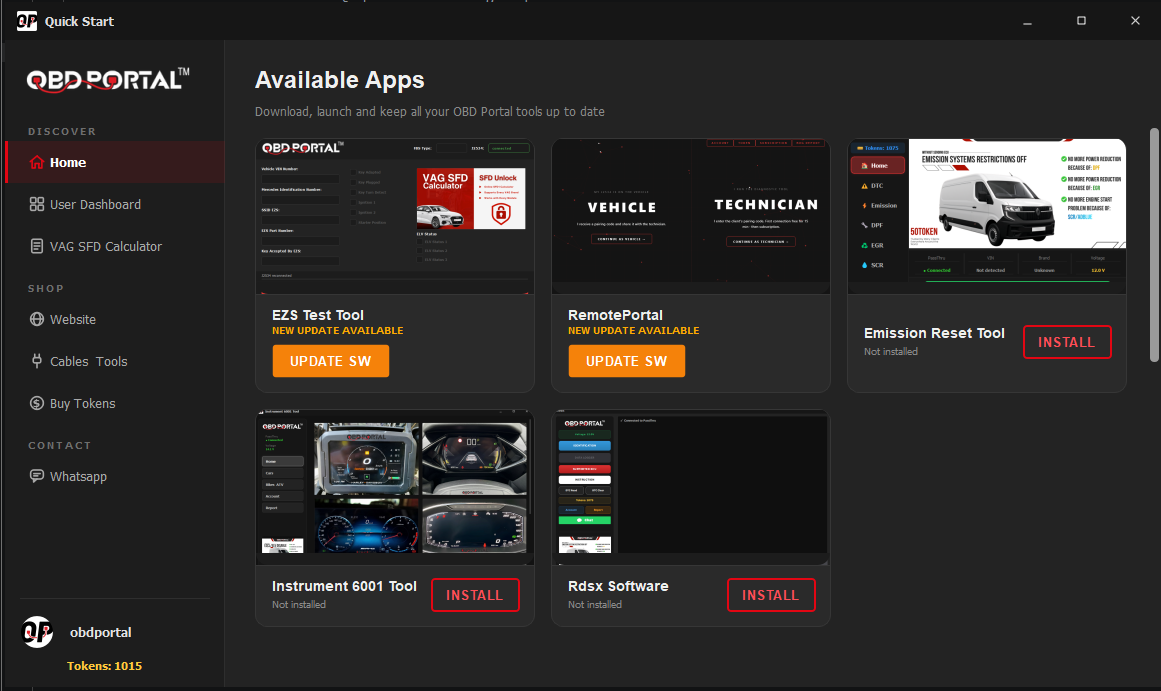Click the VAG SFD Calculator document icon
This screenshot has width=1161, height=691.
(37, 246)
